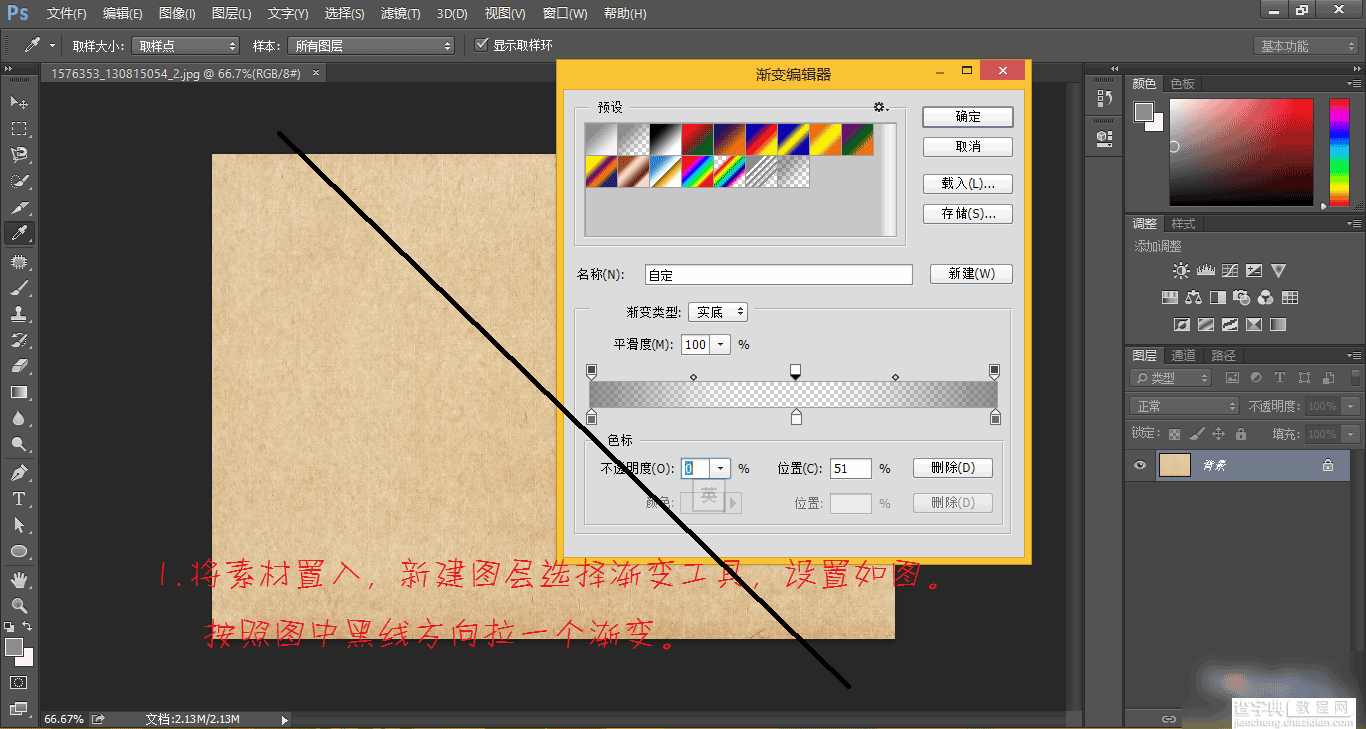Open the 文件(F) menu

tap(67, 14)
